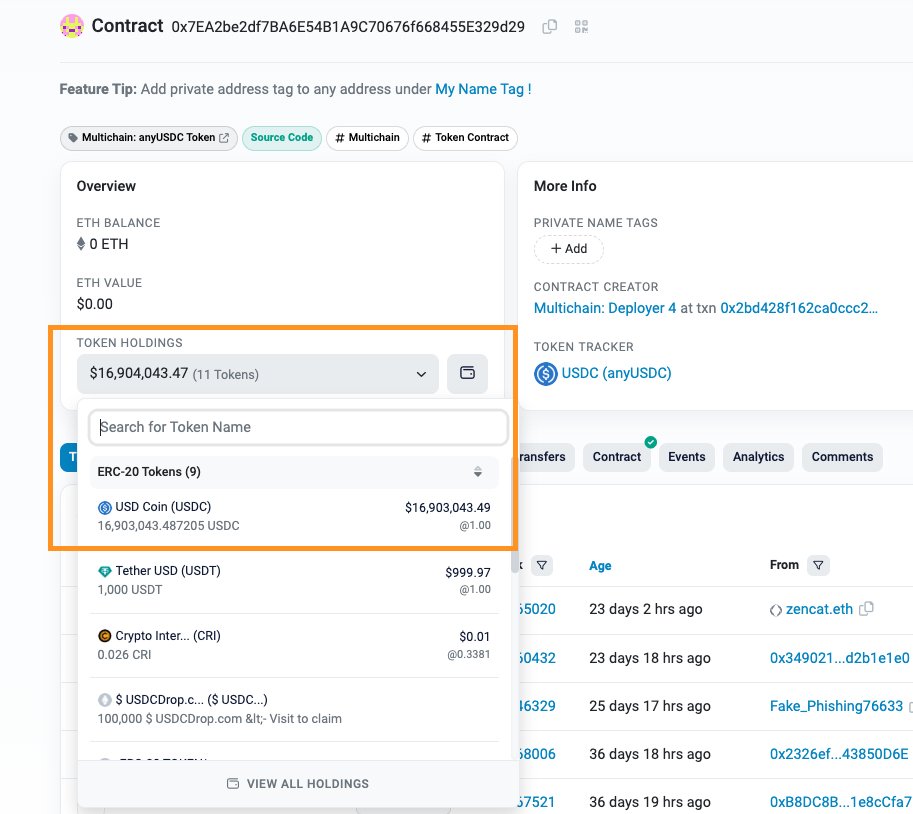The image size is (913, 814).
Task: Click the USD Coin token icon
Action: (104, 508)
